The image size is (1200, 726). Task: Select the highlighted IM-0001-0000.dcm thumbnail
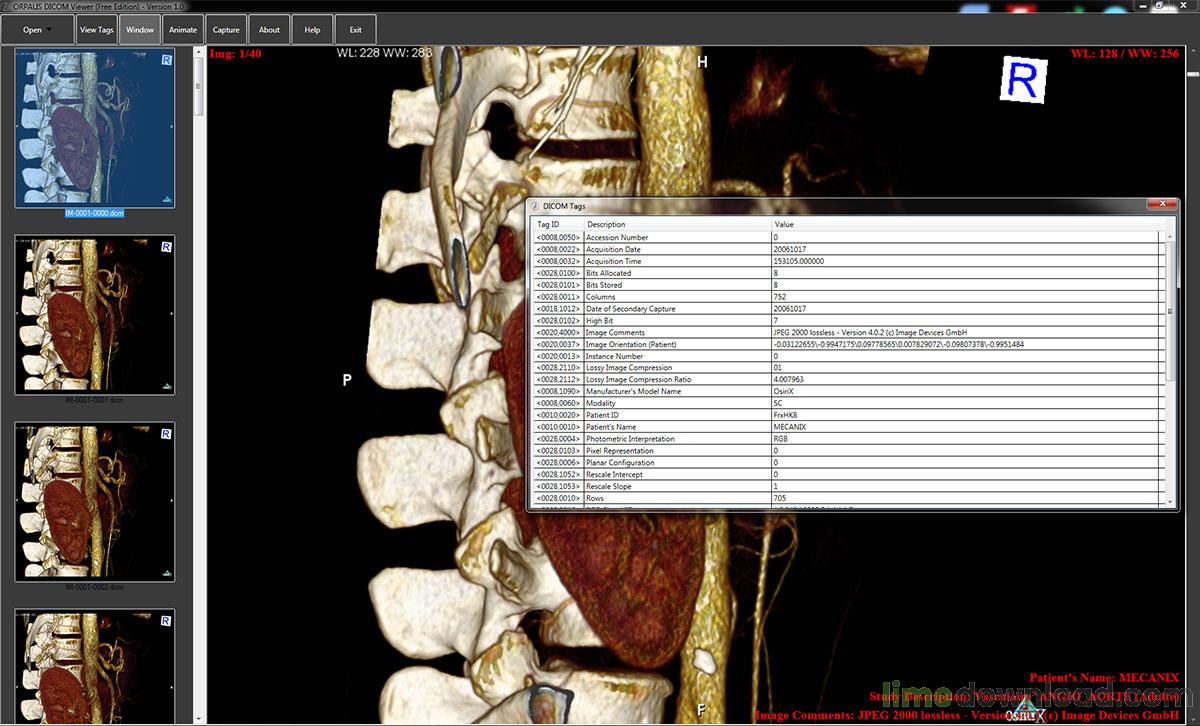point(93,128)
